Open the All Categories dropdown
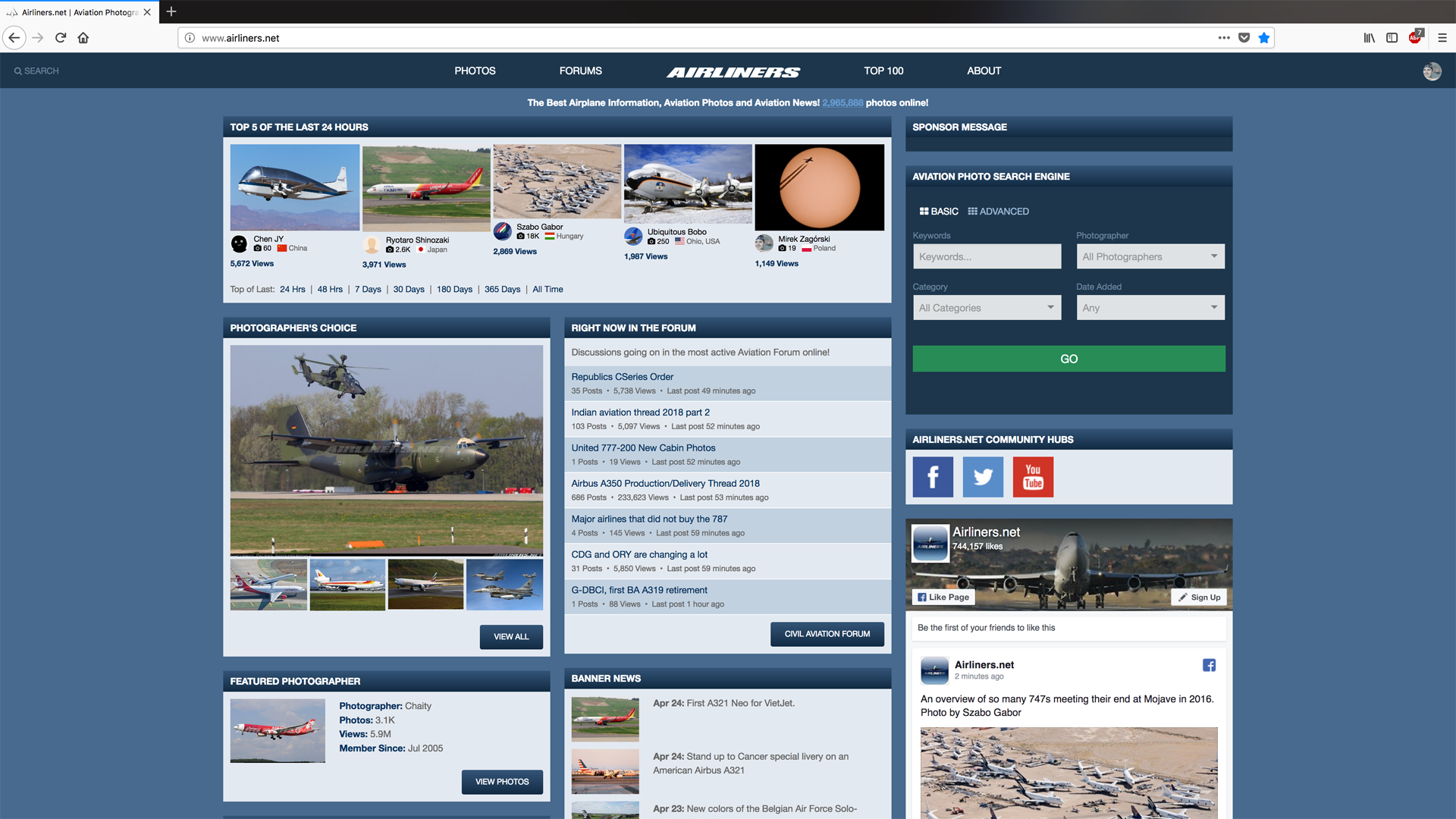Image resolution: width=1456 pixels, height=819 pixels. coord(987,307)
